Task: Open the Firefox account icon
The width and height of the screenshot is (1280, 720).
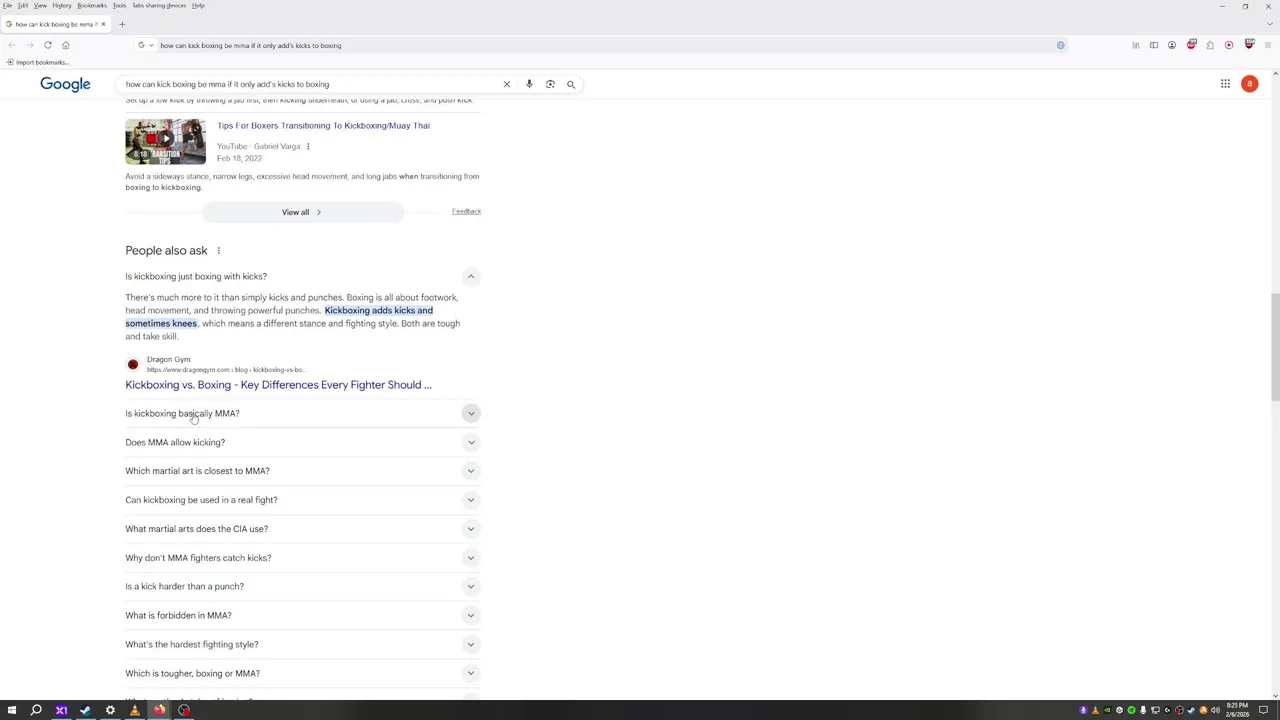Action: [x=1172, y=45]
